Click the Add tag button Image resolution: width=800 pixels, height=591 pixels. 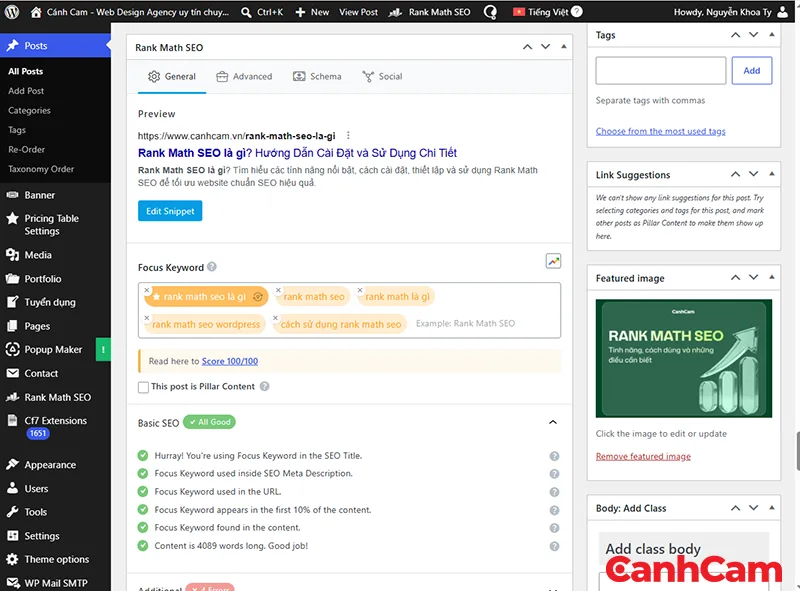tap(752, 70)
